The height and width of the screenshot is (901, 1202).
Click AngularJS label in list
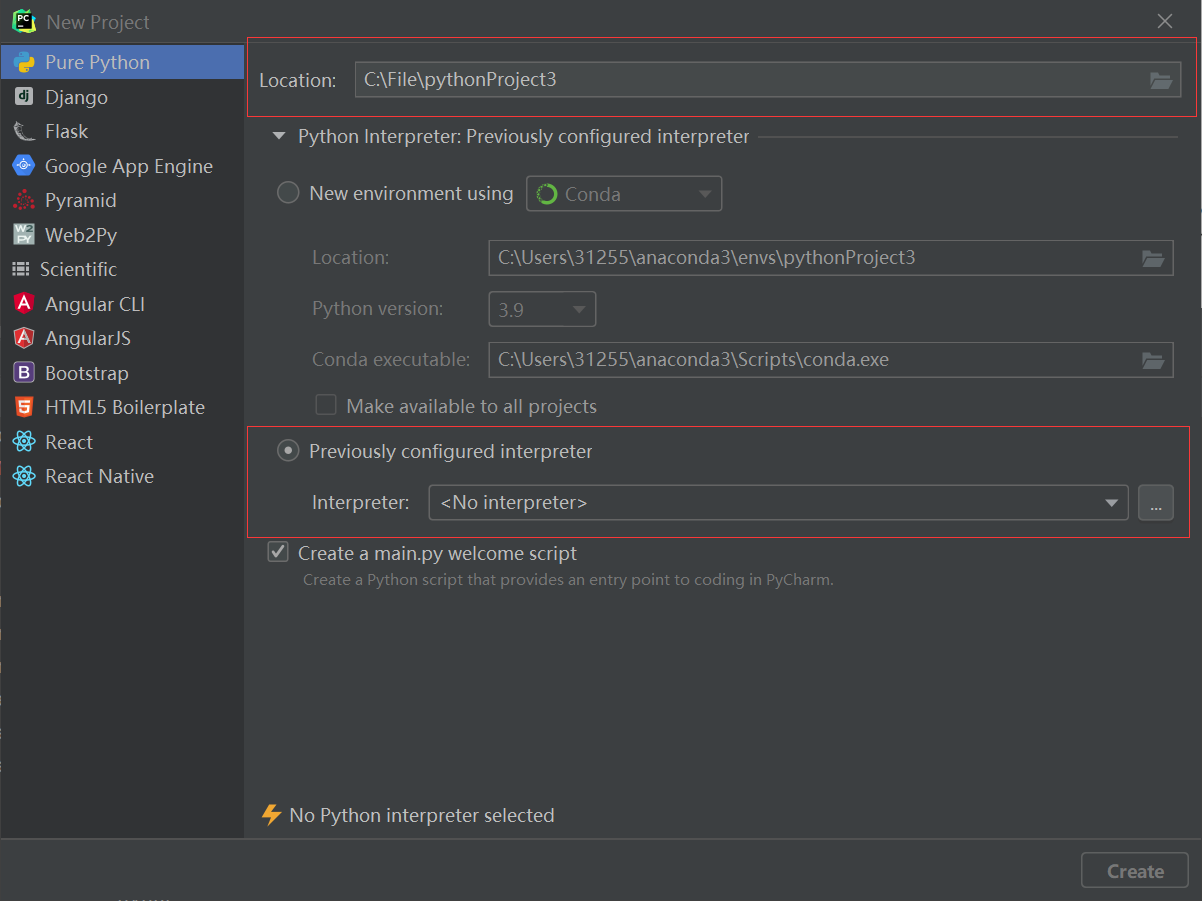point(88,338)
